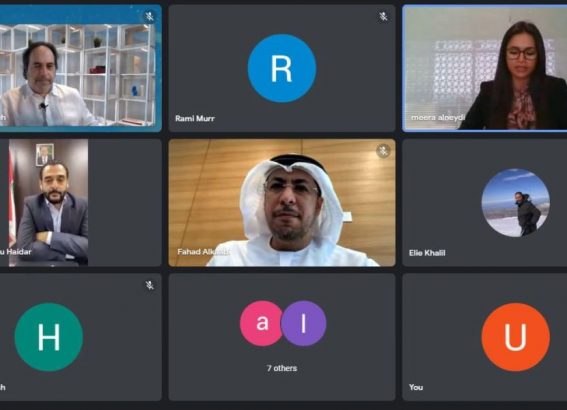The image size is (567, 410).
Task: Click the meera aloeydi name label
Action: tap(438, 118)
